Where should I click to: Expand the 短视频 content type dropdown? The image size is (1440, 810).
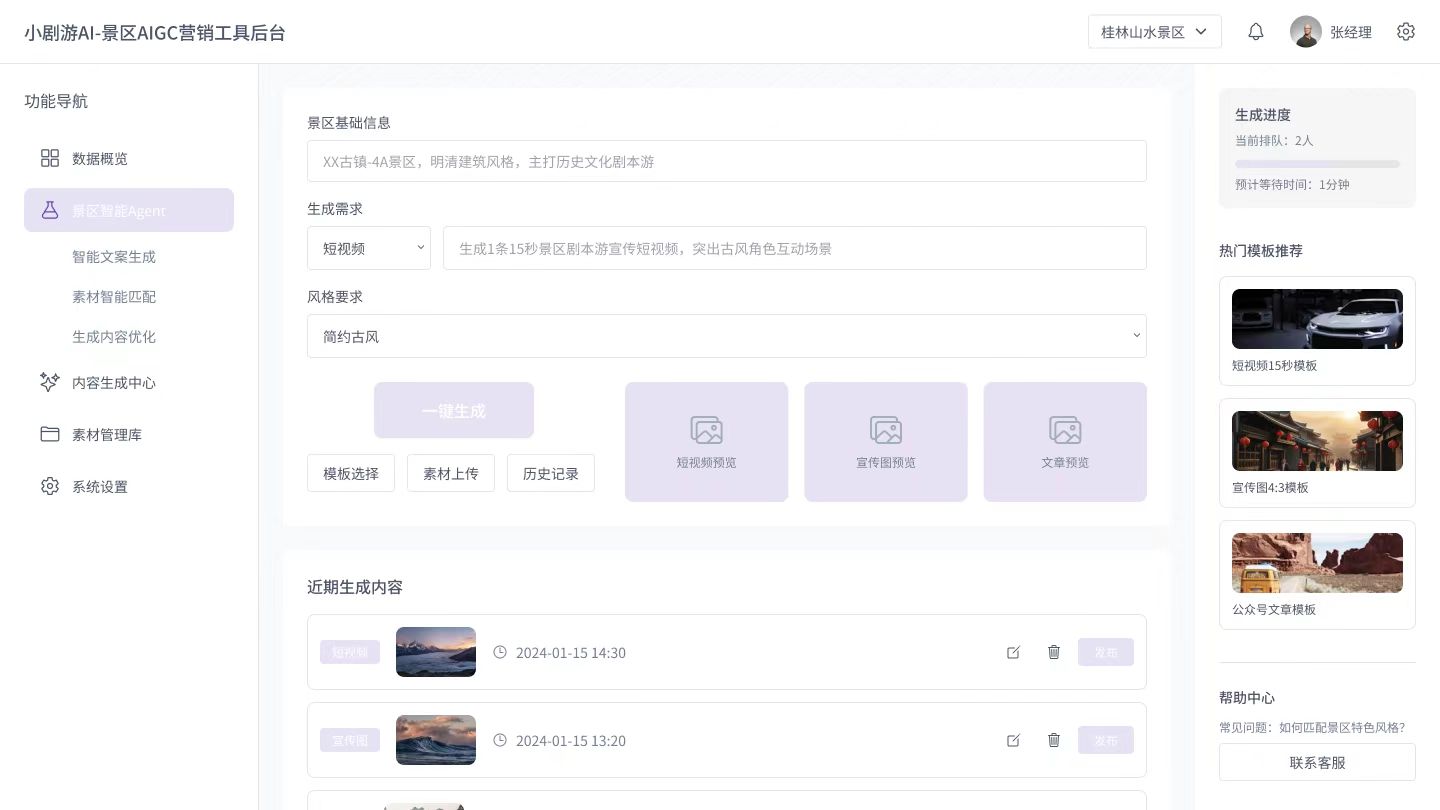pos(369,247)
